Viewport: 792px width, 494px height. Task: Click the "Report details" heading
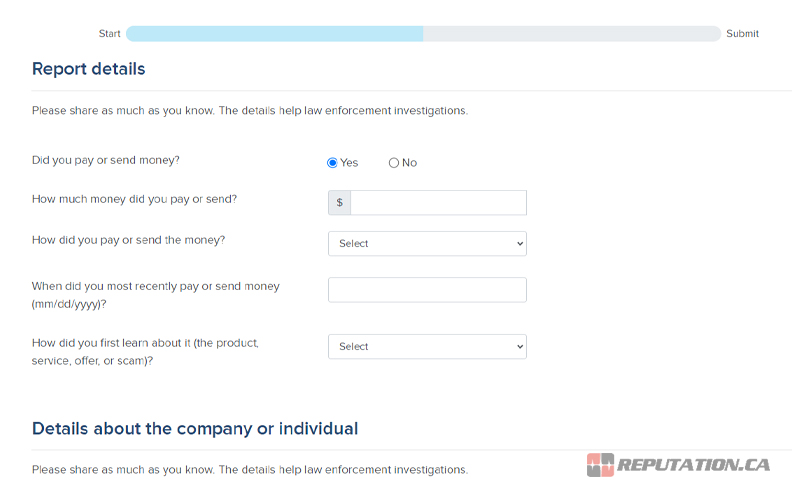(x=88, y=69)
